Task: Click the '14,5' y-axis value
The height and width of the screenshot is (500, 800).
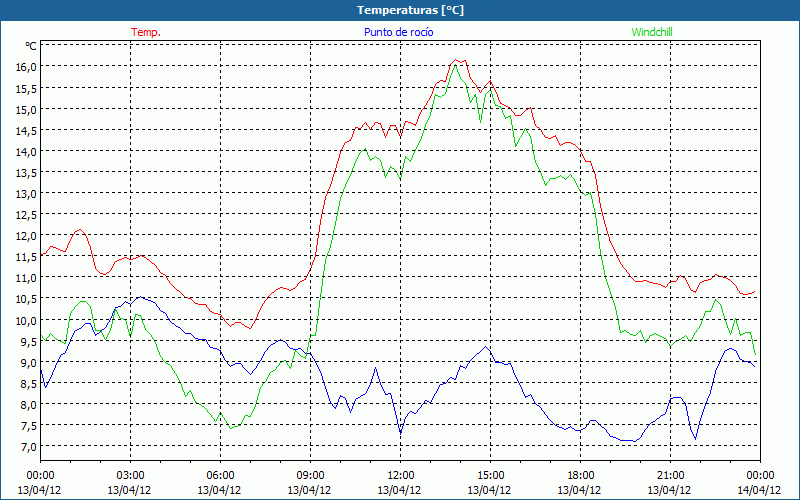Action: click(27, 130)
